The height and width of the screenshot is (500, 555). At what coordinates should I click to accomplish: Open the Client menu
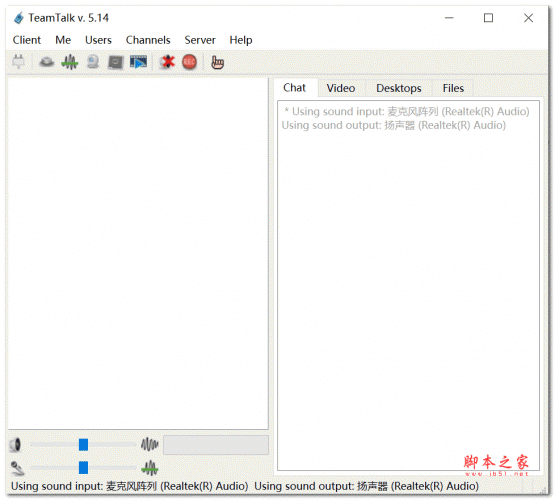27,40
